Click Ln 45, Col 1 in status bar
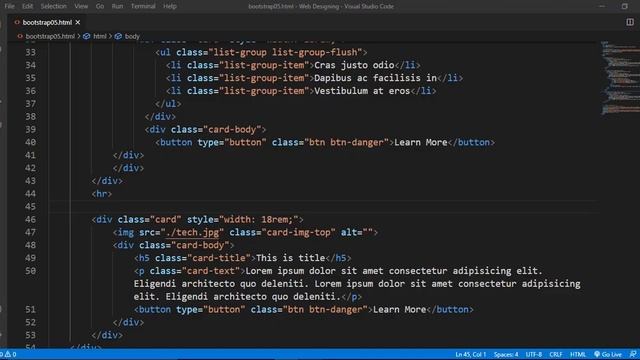The height and width of the screenshot is (360, 640). [x=471, y=354]
